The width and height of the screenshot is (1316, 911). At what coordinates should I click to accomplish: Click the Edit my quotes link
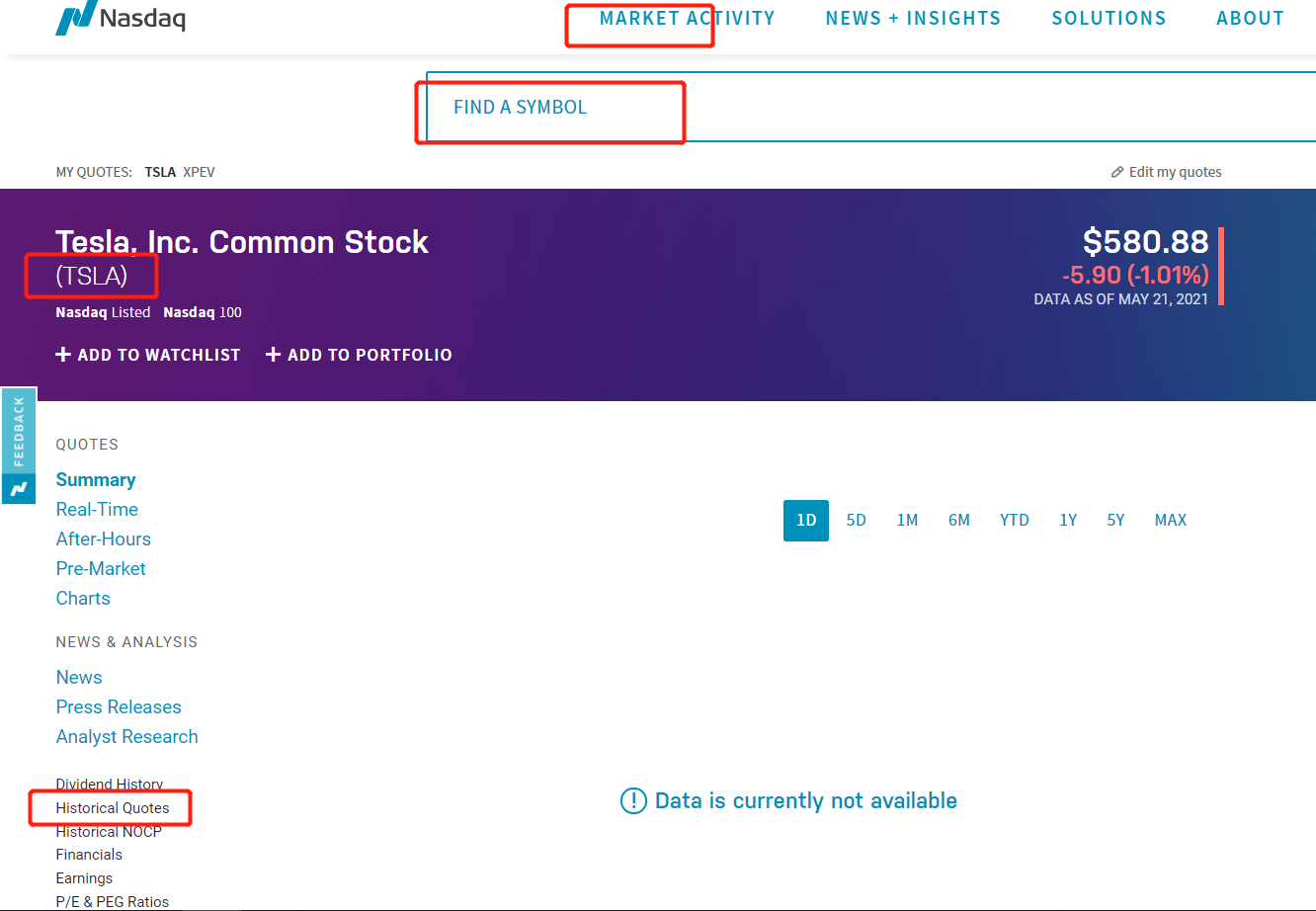coord(1175,172)
